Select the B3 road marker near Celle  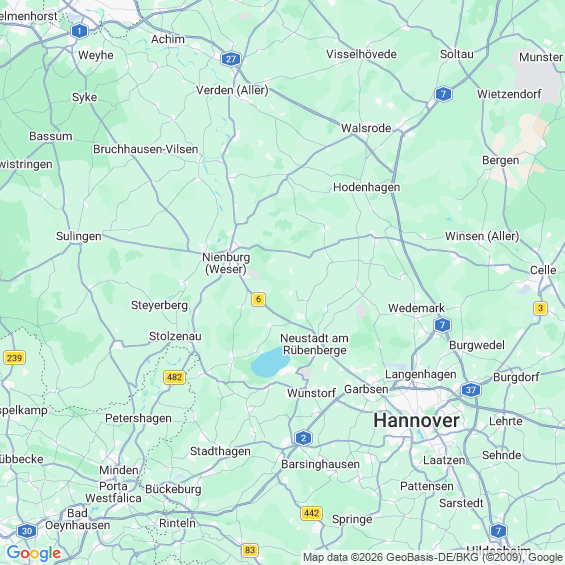540,308
